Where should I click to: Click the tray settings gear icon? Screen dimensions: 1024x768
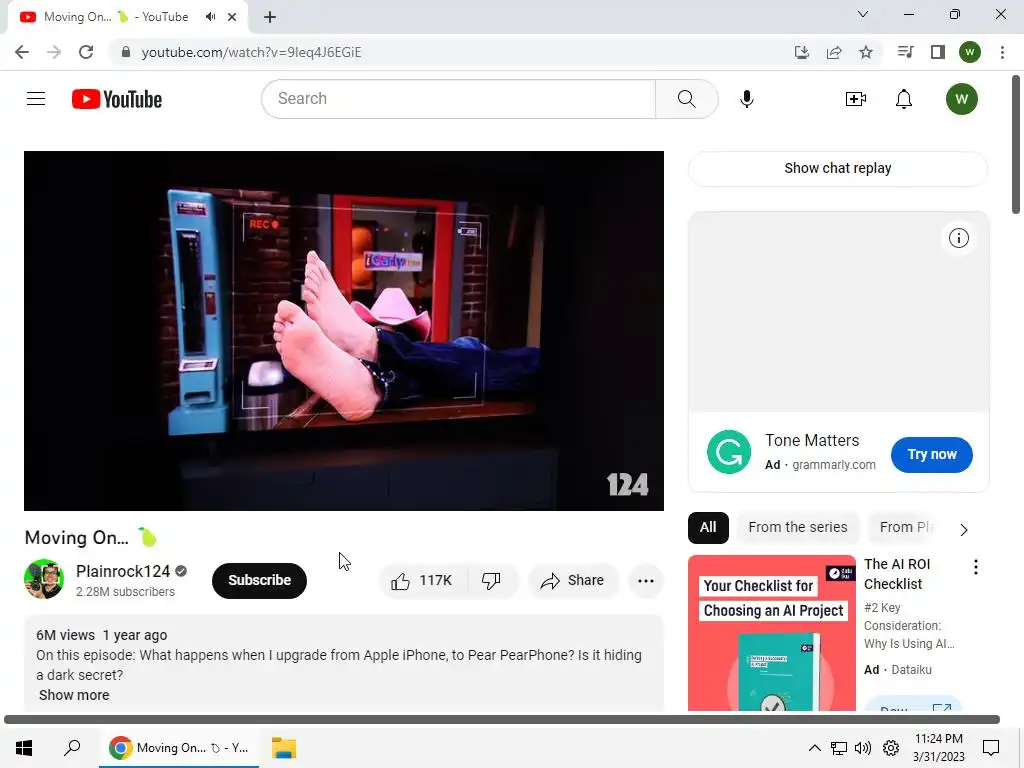[891, 748]
